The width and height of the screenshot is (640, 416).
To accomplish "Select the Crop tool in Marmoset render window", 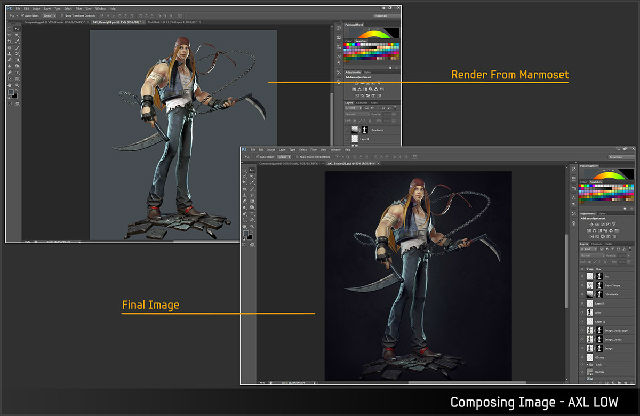I will pyautogui.click(x=9, y=40).
